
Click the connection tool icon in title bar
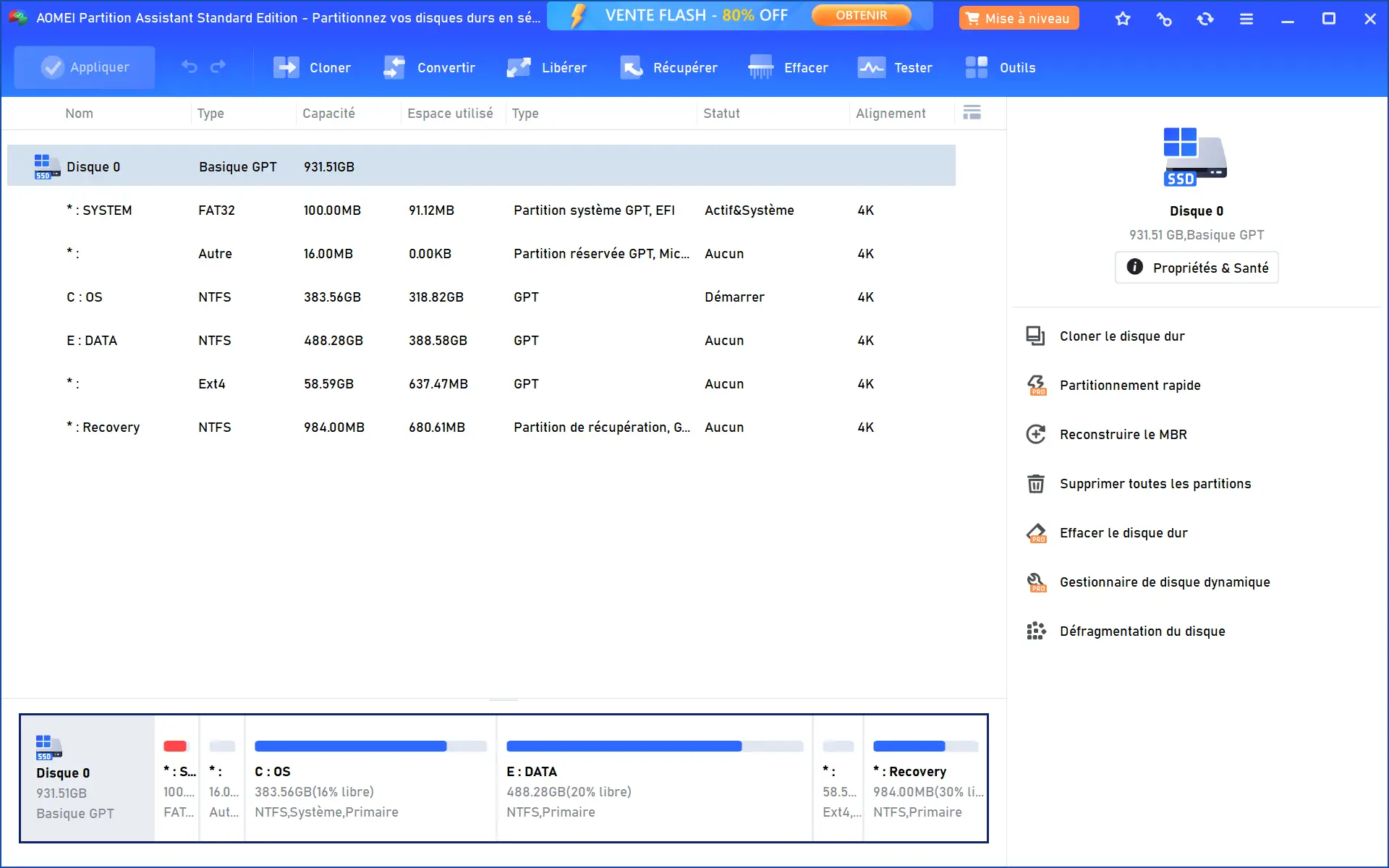click(1164, 19)
